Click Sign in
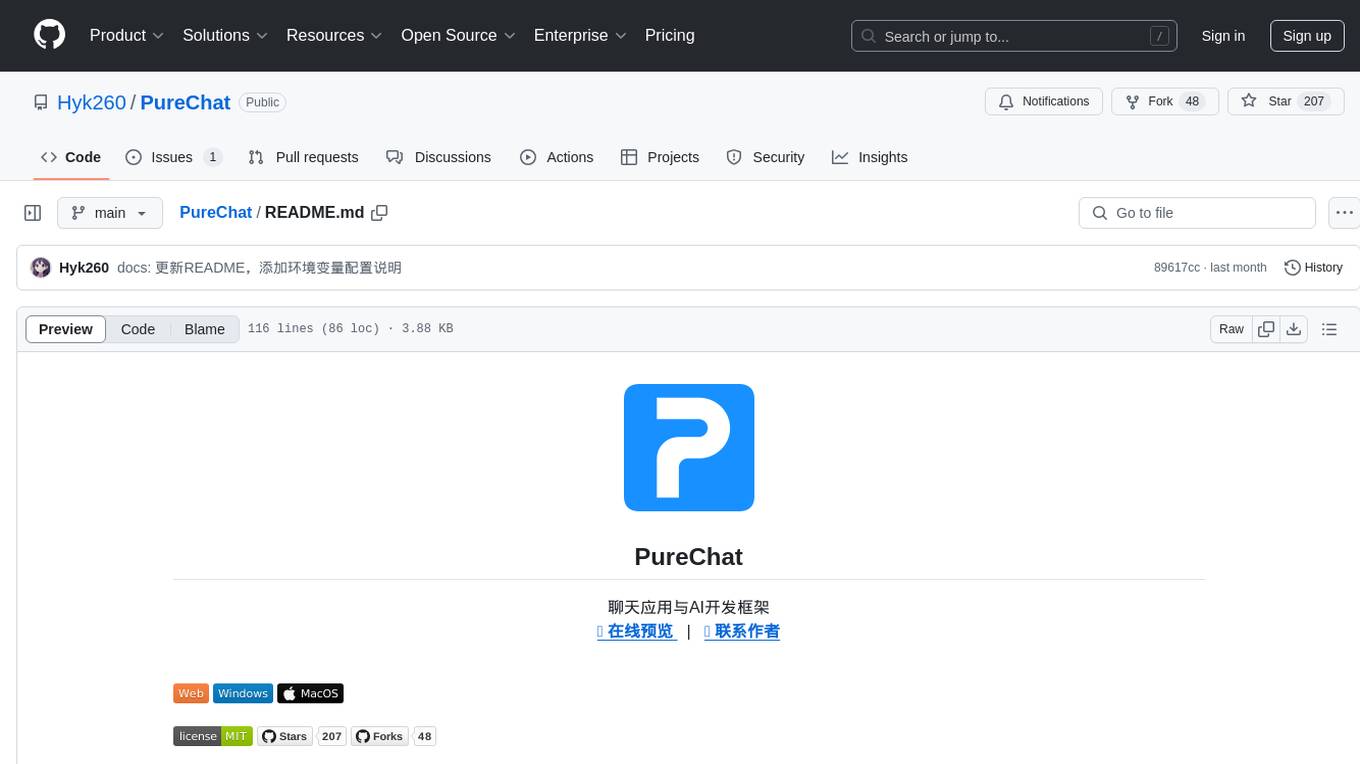Screen dimensions: 1360x764 [1223, 36]
